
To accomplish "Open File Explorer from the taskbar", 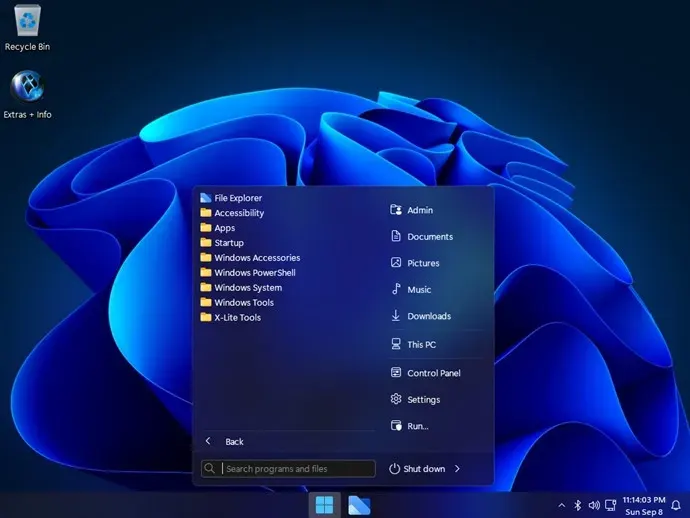I will [359, 505].
